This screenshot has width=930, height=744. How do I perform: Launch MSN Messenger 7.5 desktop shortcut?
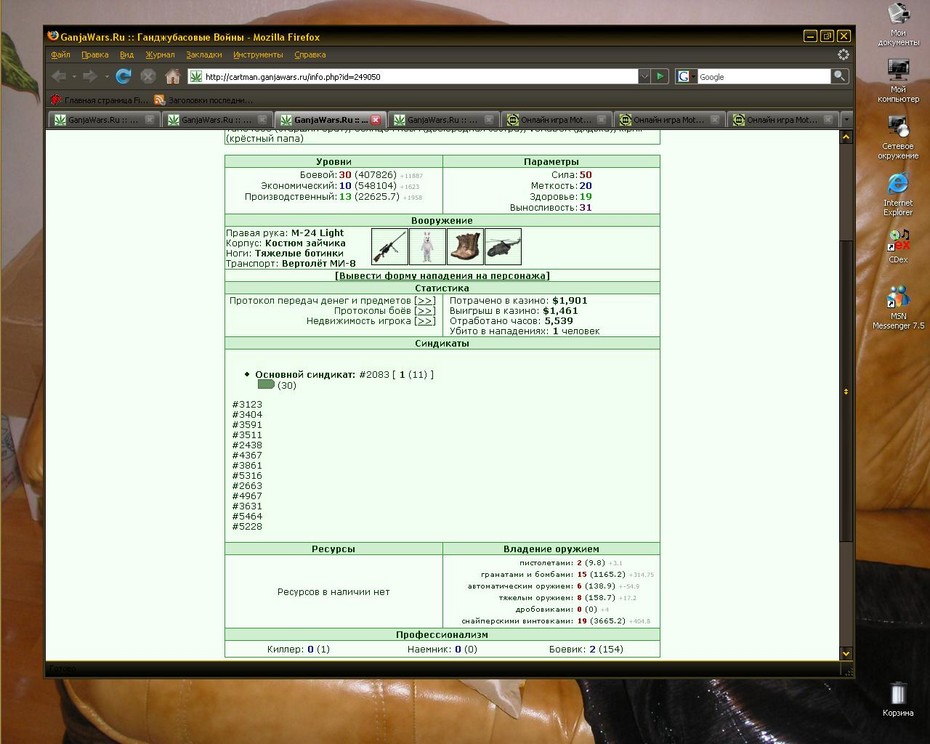click(898, 307)
